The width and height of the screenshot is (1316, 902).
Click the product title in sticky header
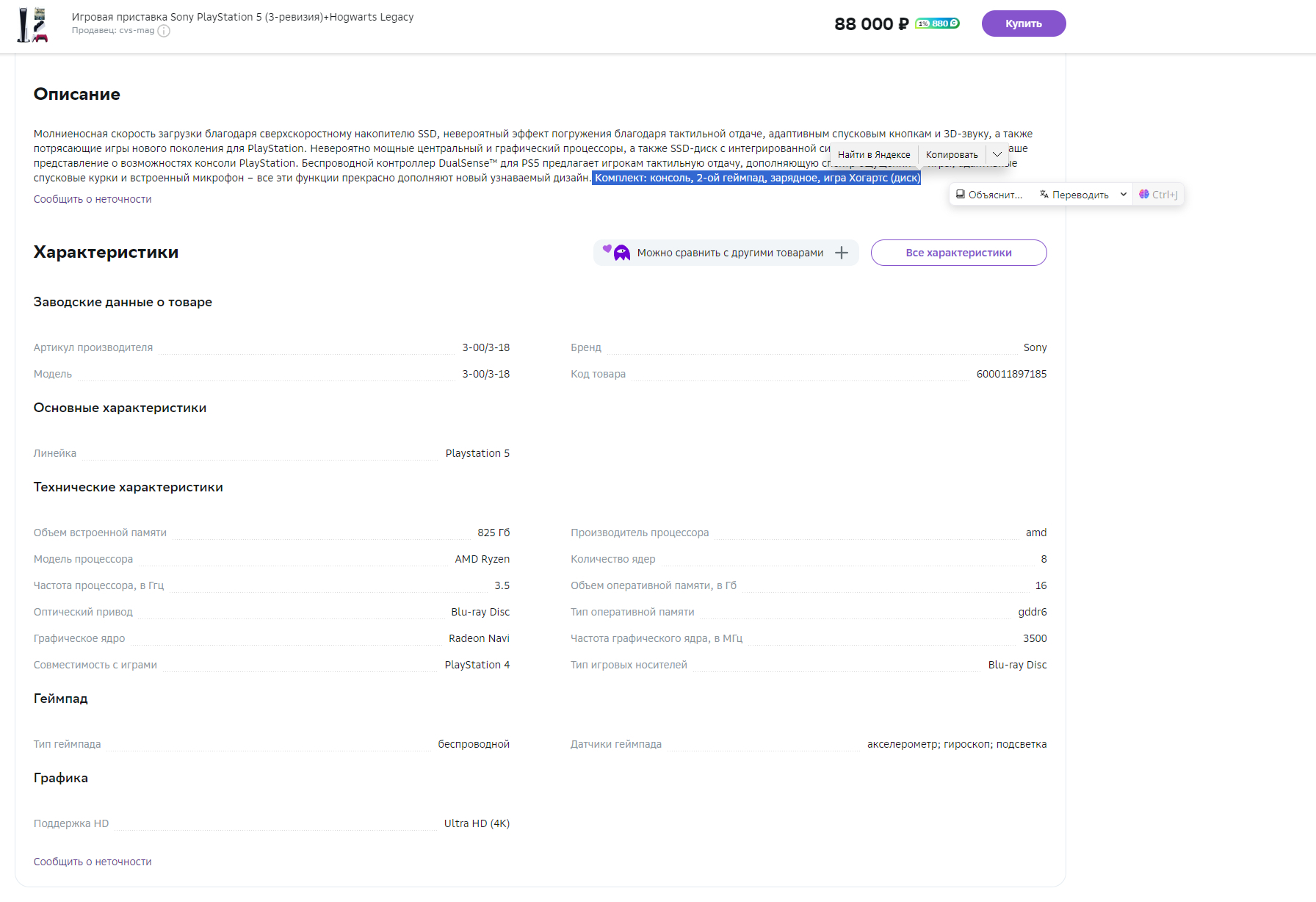click(x=242, y=17)
